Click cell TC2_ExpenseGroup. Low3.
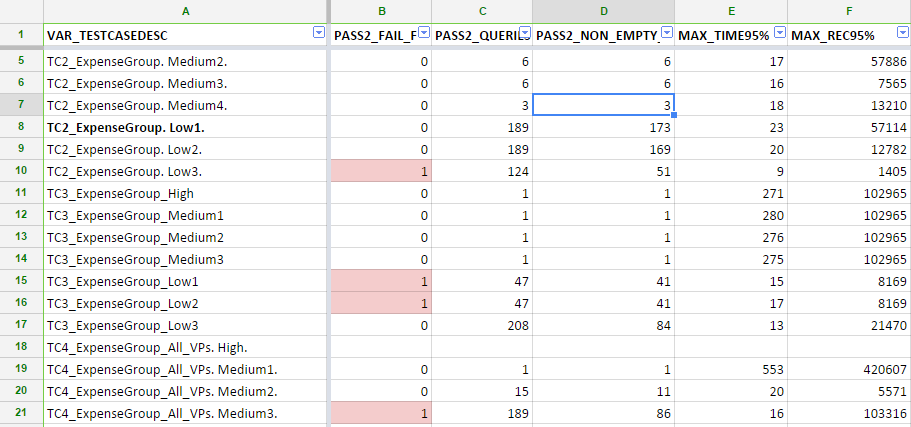This screenshot has height=427, width=911. pyautogui.click(x=186, y=171)
